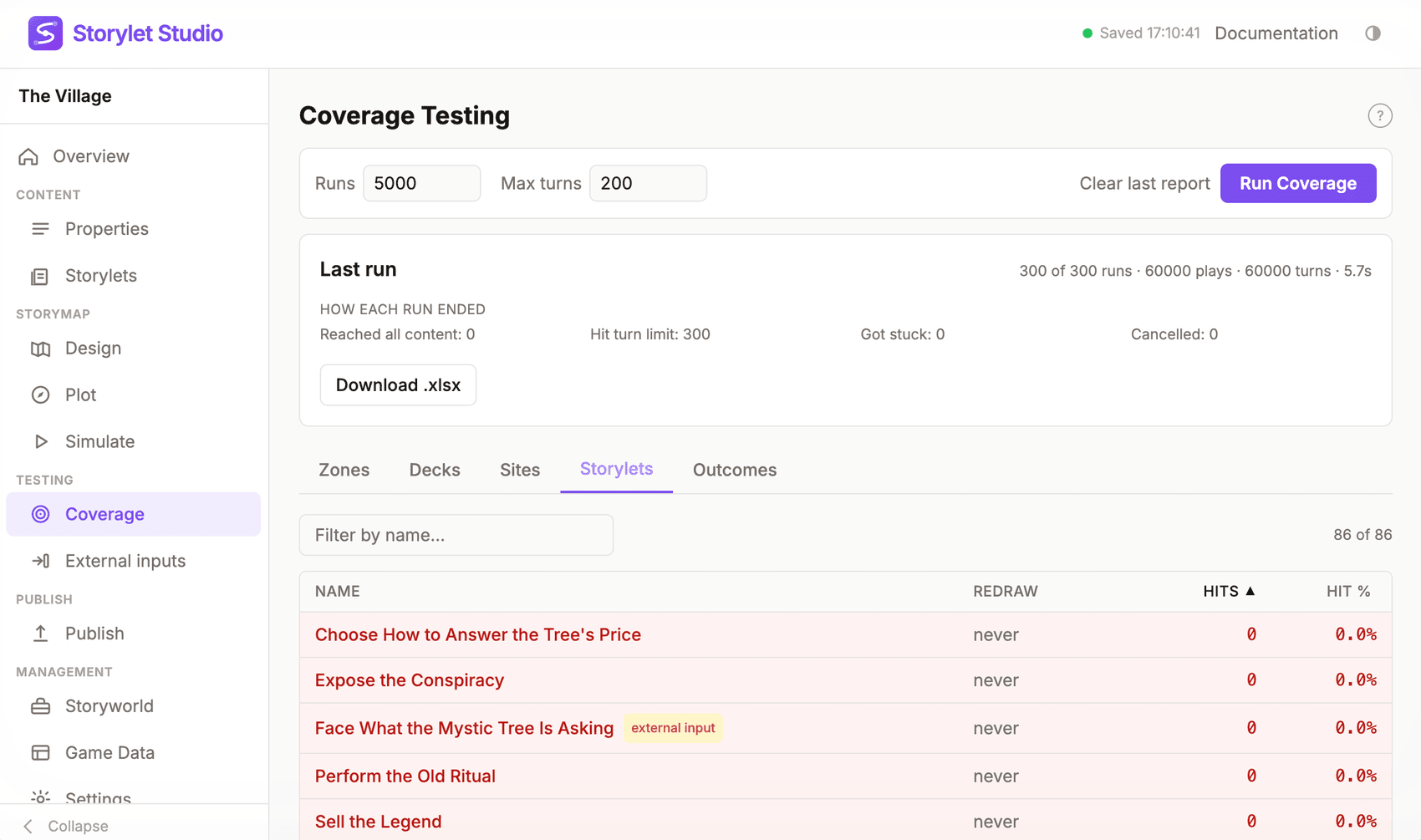Sort by REDRAW column header
1421x840 pixels.
click(x=1006, y=591)
